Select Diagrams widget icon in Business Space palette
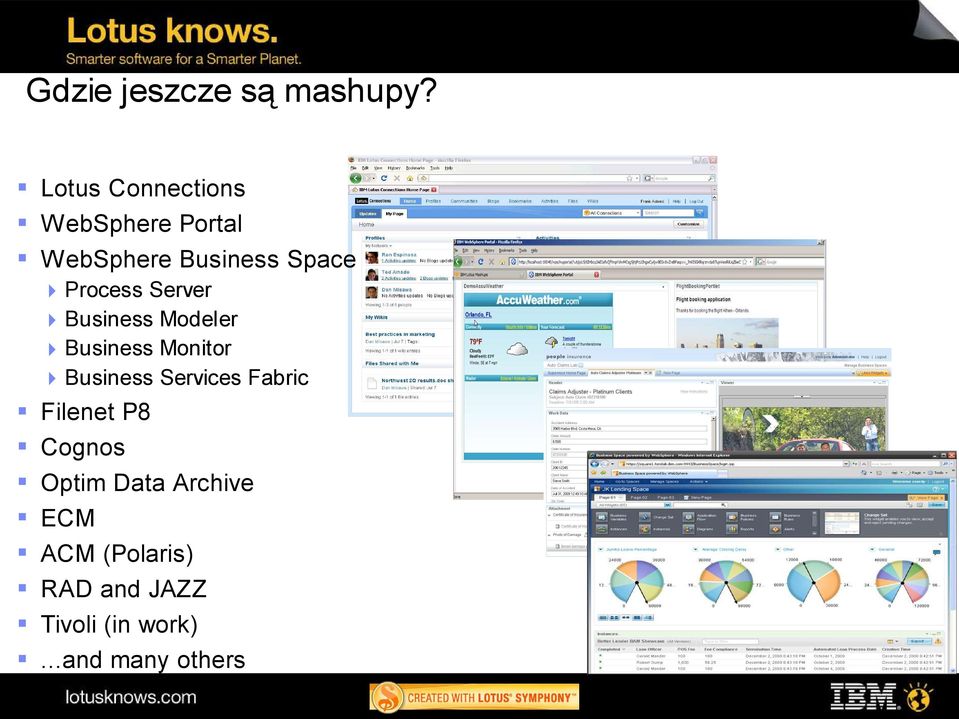The image size is (959, 719). [x=689, y=529]
